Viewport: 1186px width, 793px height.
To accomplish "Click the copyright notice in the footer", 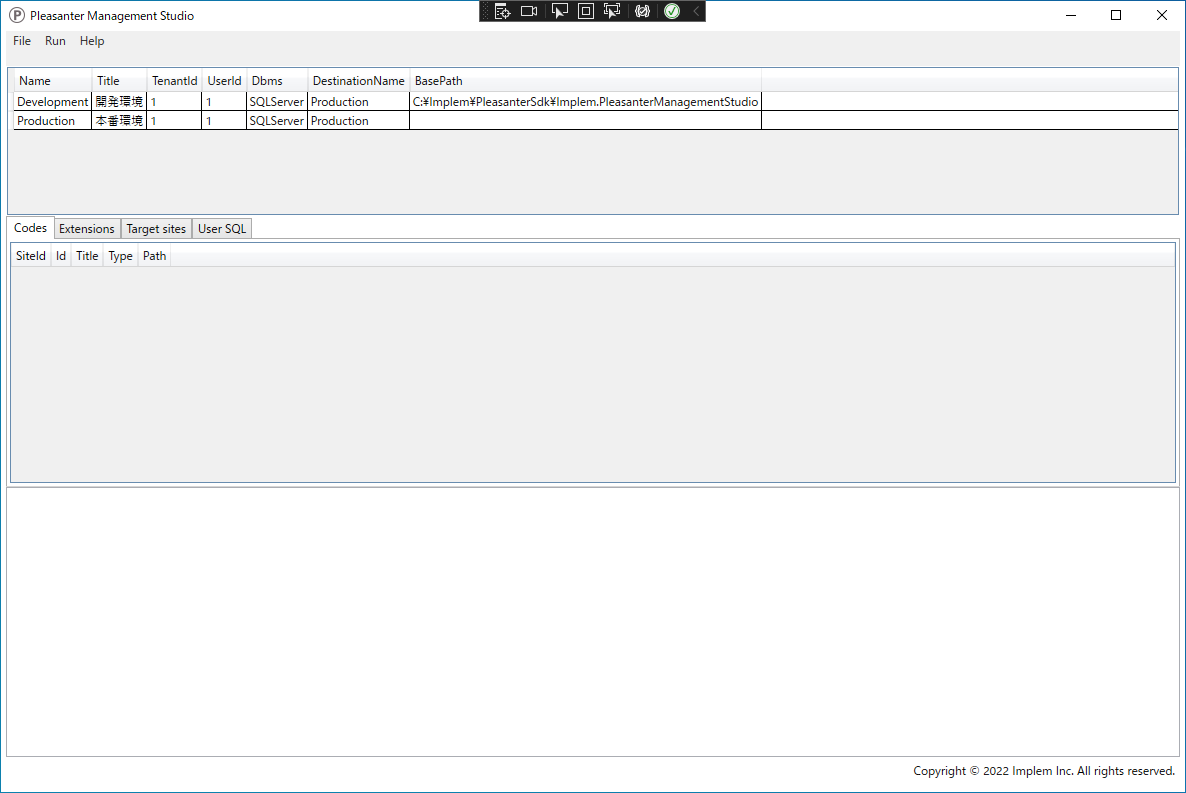I will [x=1044, y=770].
